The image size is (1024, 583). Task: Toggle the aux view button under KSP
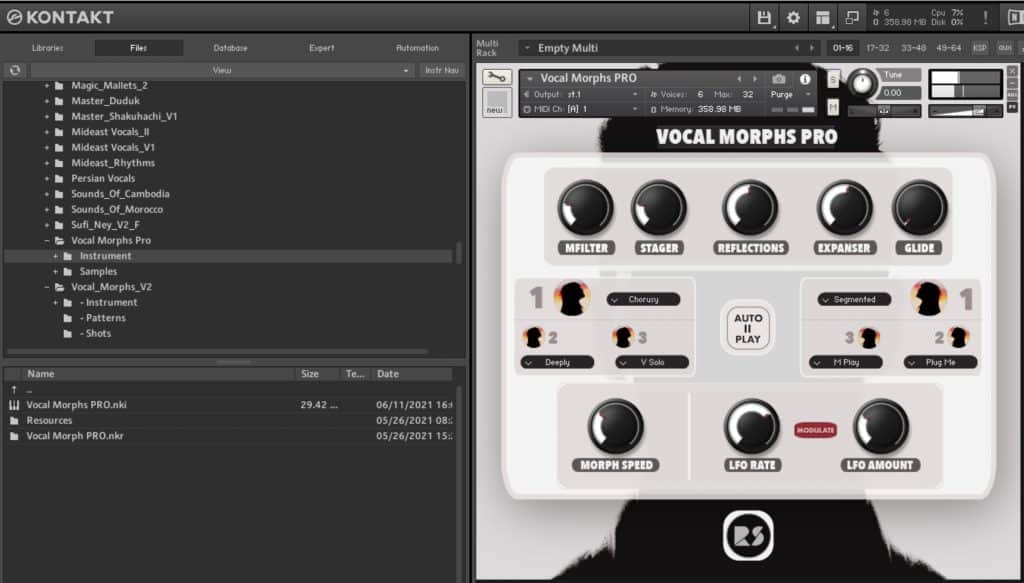pyautogui.click(x=1004, y=48)
